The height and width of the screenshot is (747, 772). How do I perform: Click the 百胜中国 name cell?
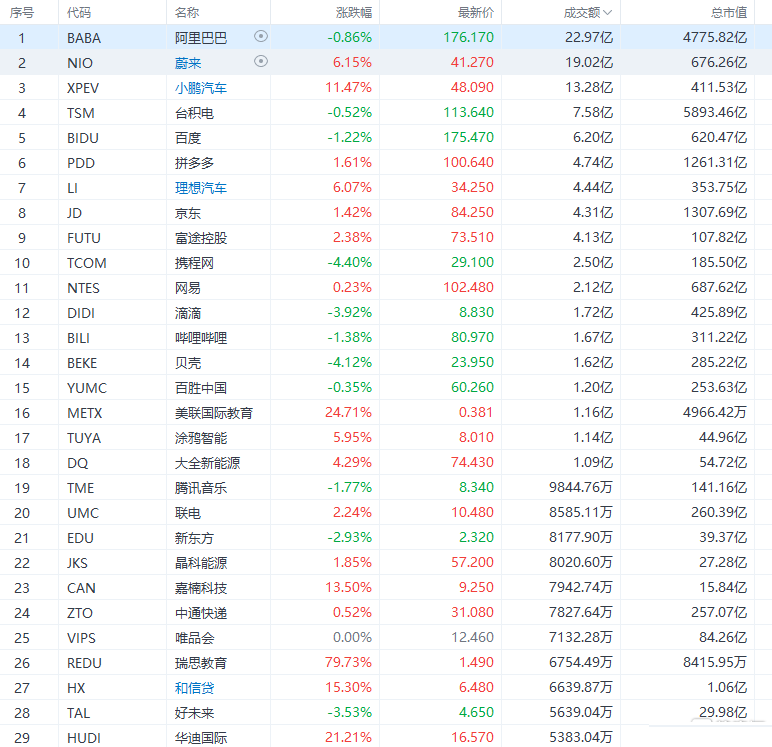pyautogui.click(x=201, y=388)
